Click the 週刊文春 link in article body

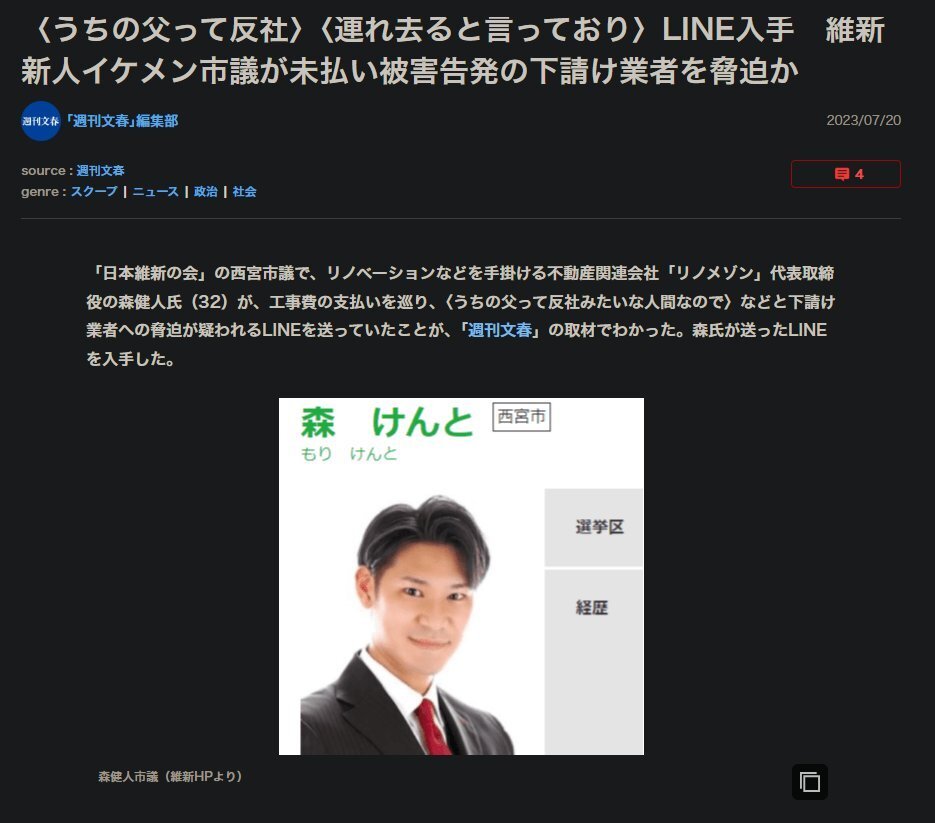pos(500,330)
